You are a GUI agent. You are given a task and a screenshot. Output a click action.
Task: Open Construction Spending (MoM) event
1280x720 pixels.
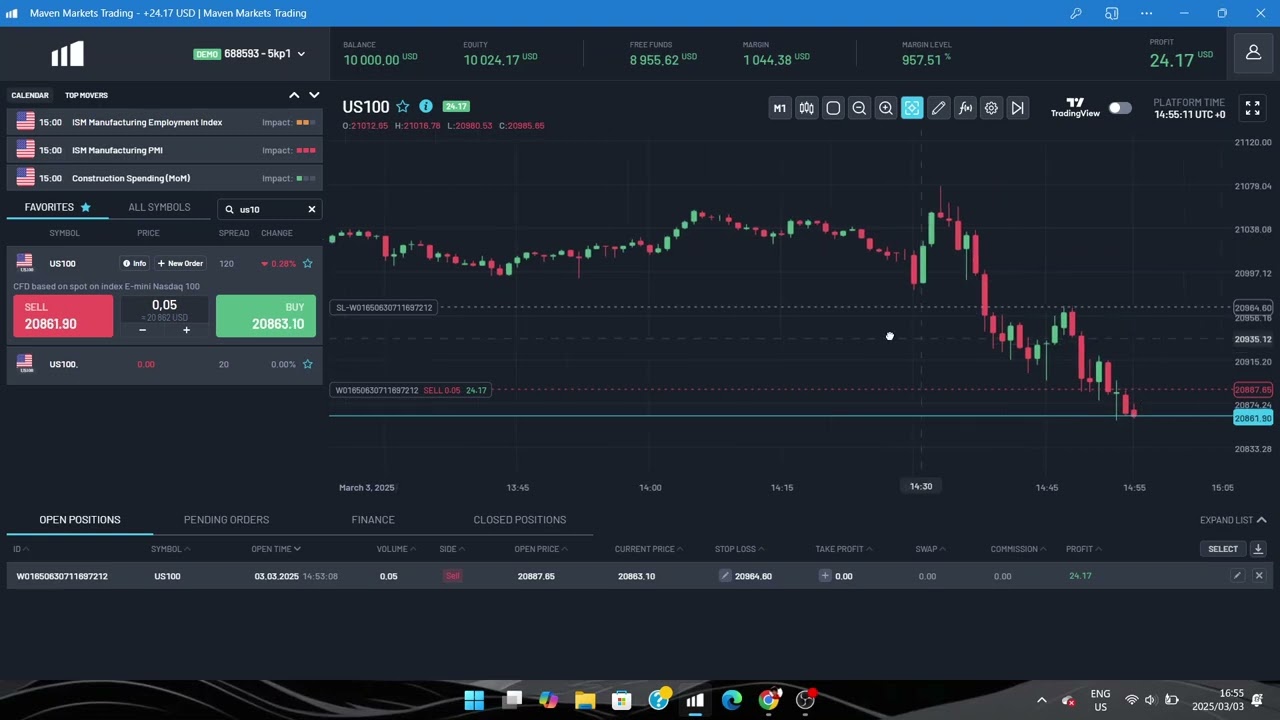(164, 178)
